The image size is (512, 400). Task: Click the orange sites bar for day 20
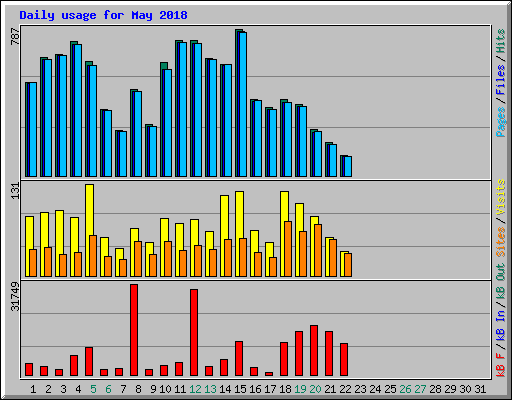coord(318,250)
